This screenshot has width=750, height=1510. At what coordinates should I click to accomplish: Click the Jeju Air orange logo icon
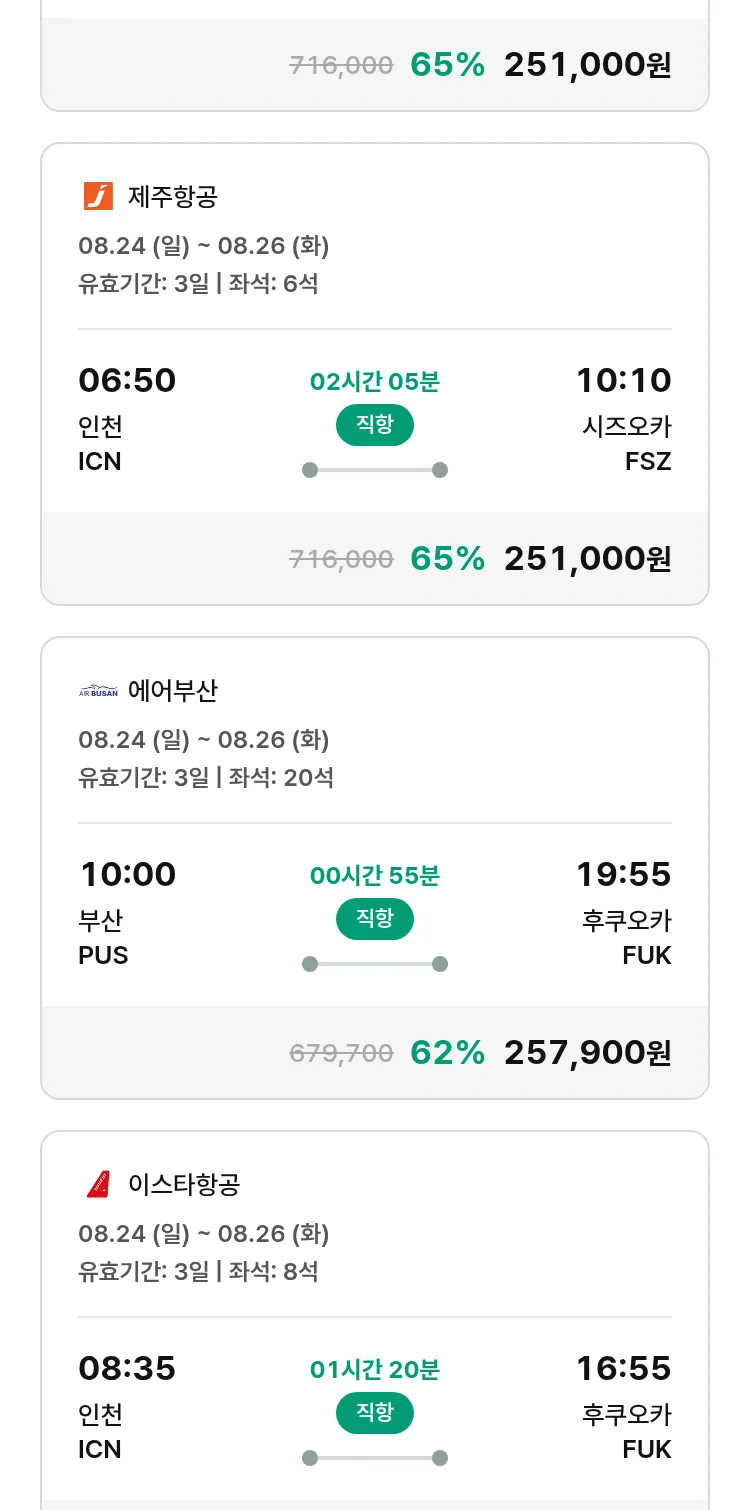click(98, 196)
